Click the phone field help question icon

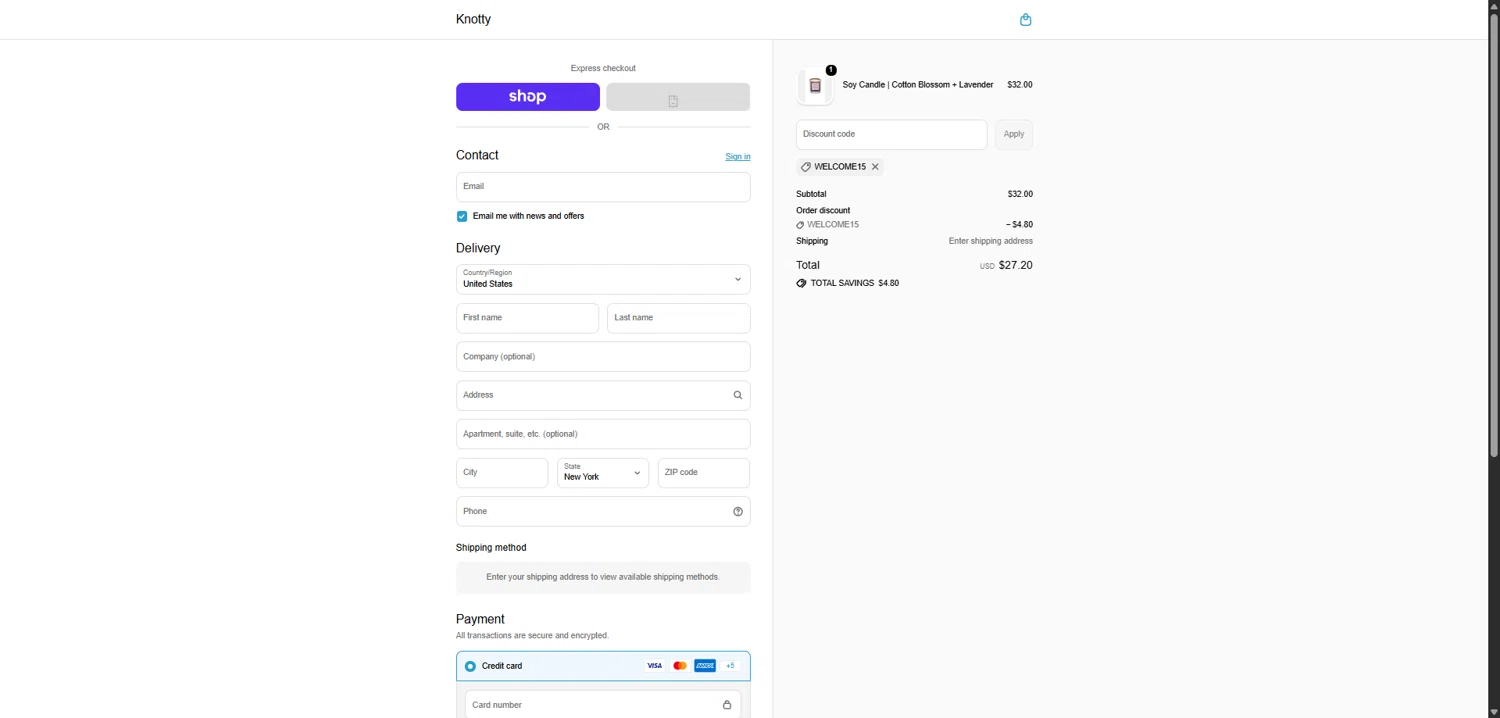738,512
